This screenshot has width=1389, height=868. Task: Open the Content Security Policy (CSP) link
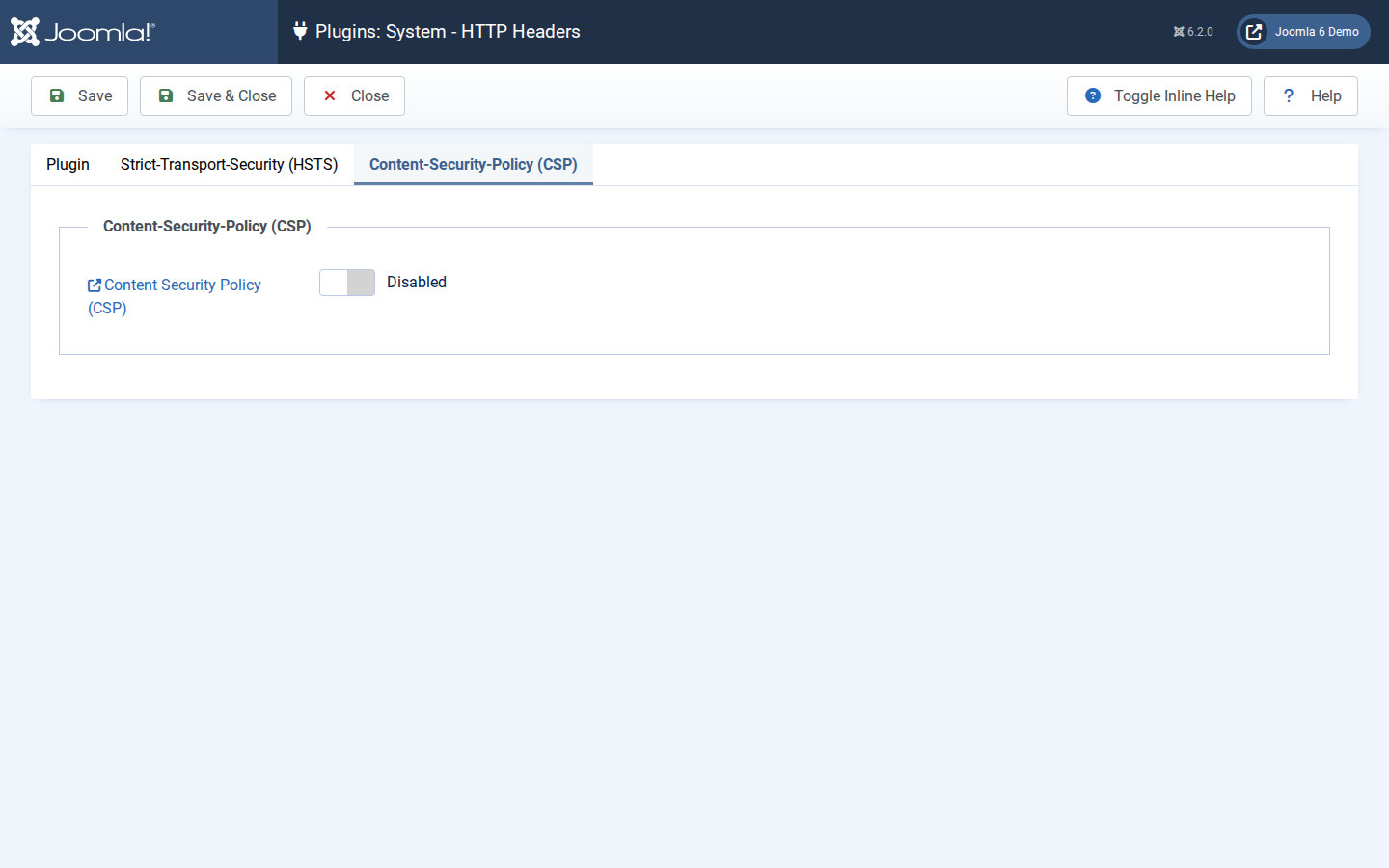point(175,296)
